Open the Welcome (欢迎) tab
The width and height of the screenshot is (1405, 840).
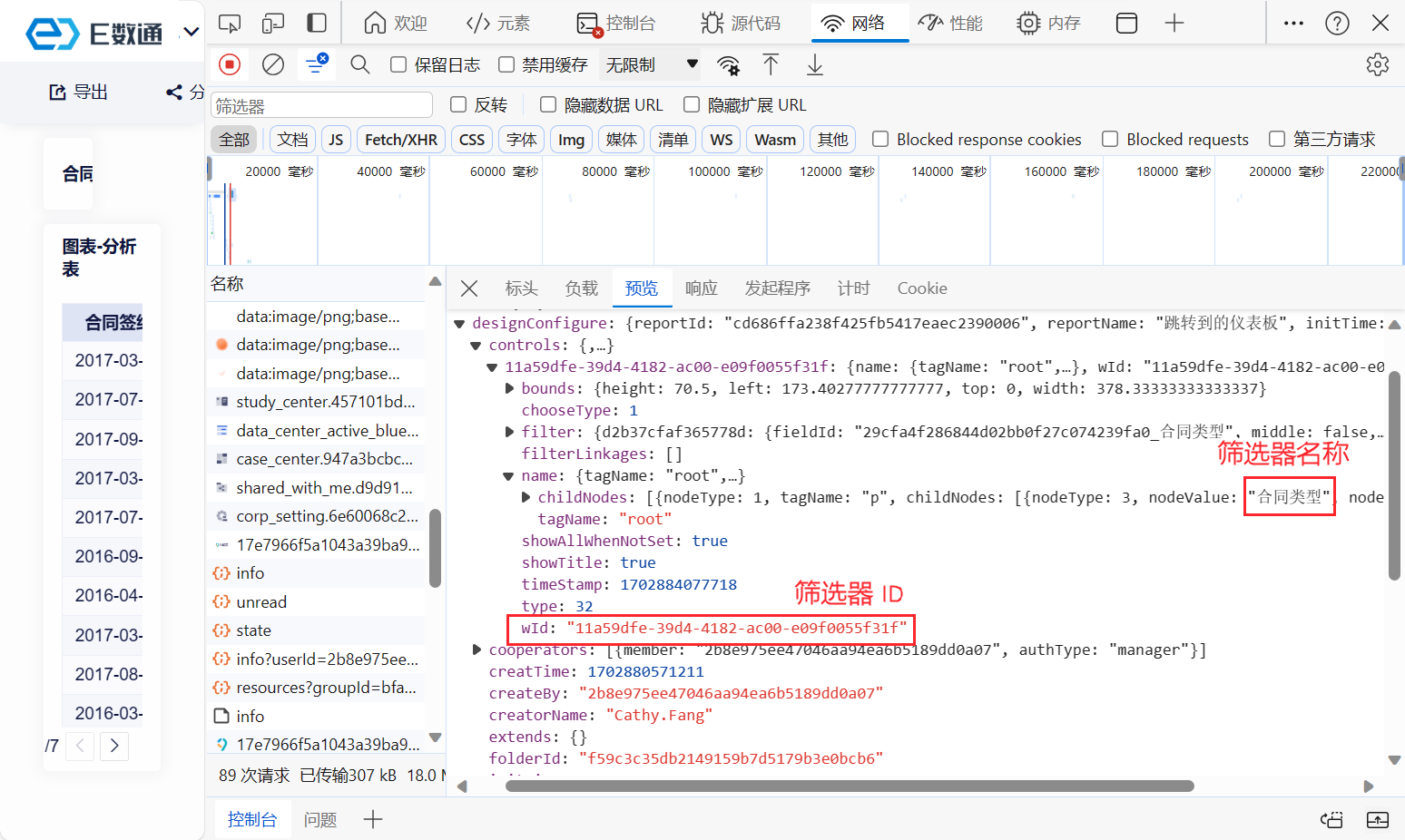396,23
